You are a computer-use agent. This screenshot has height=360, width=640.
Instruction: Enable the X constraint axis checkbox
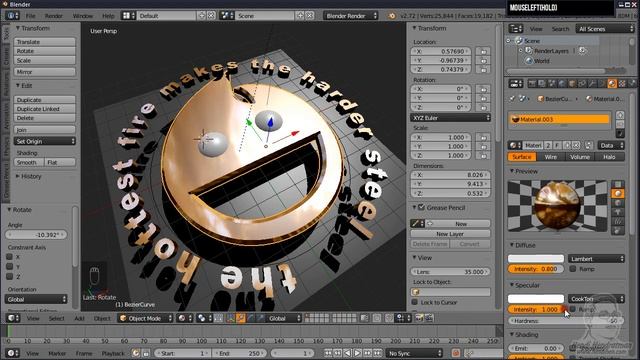coord(9,257)
